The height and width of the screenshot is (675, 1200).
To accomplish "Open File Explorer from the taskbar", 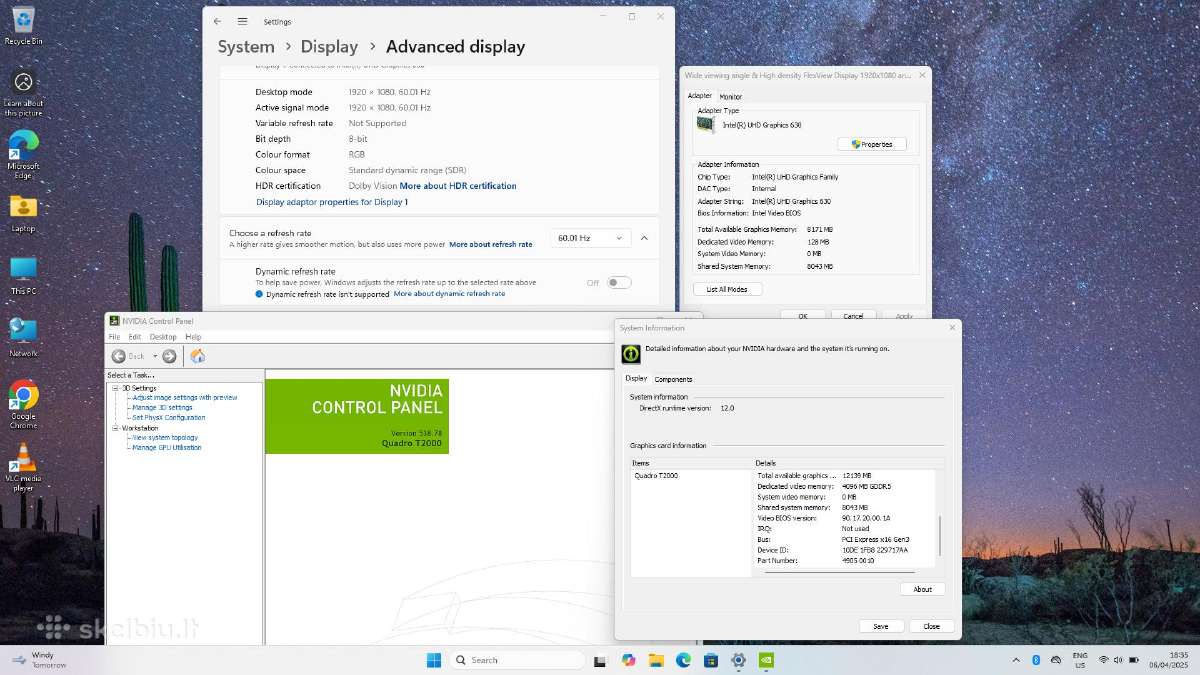I will [656, 660].
